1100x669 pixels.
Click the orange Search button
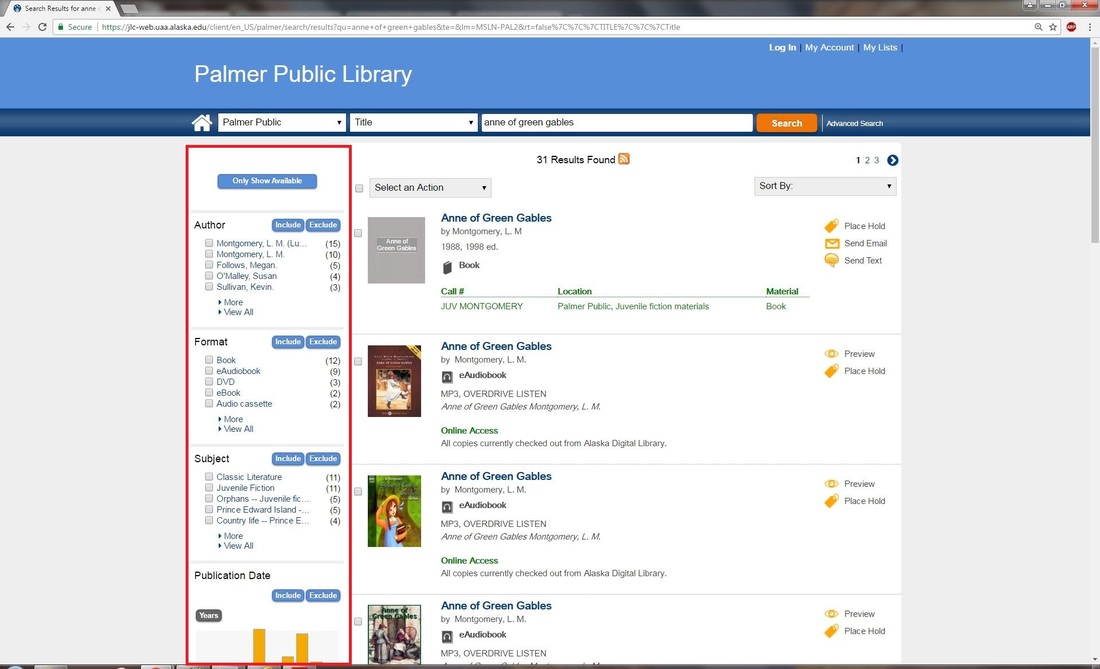(786, 123)
